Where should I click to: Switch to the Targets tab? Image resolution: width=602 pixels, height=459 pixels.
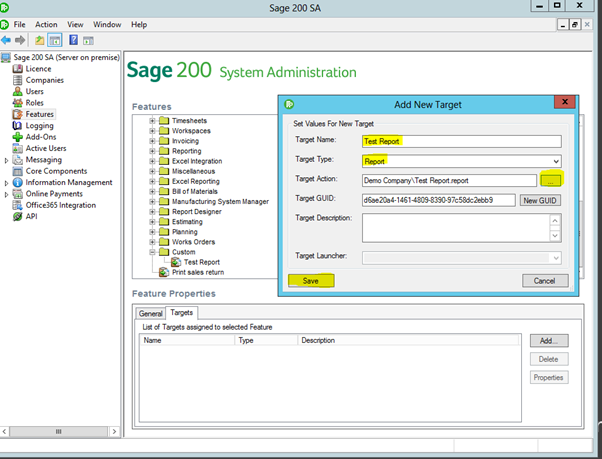(x=182, y=313)
